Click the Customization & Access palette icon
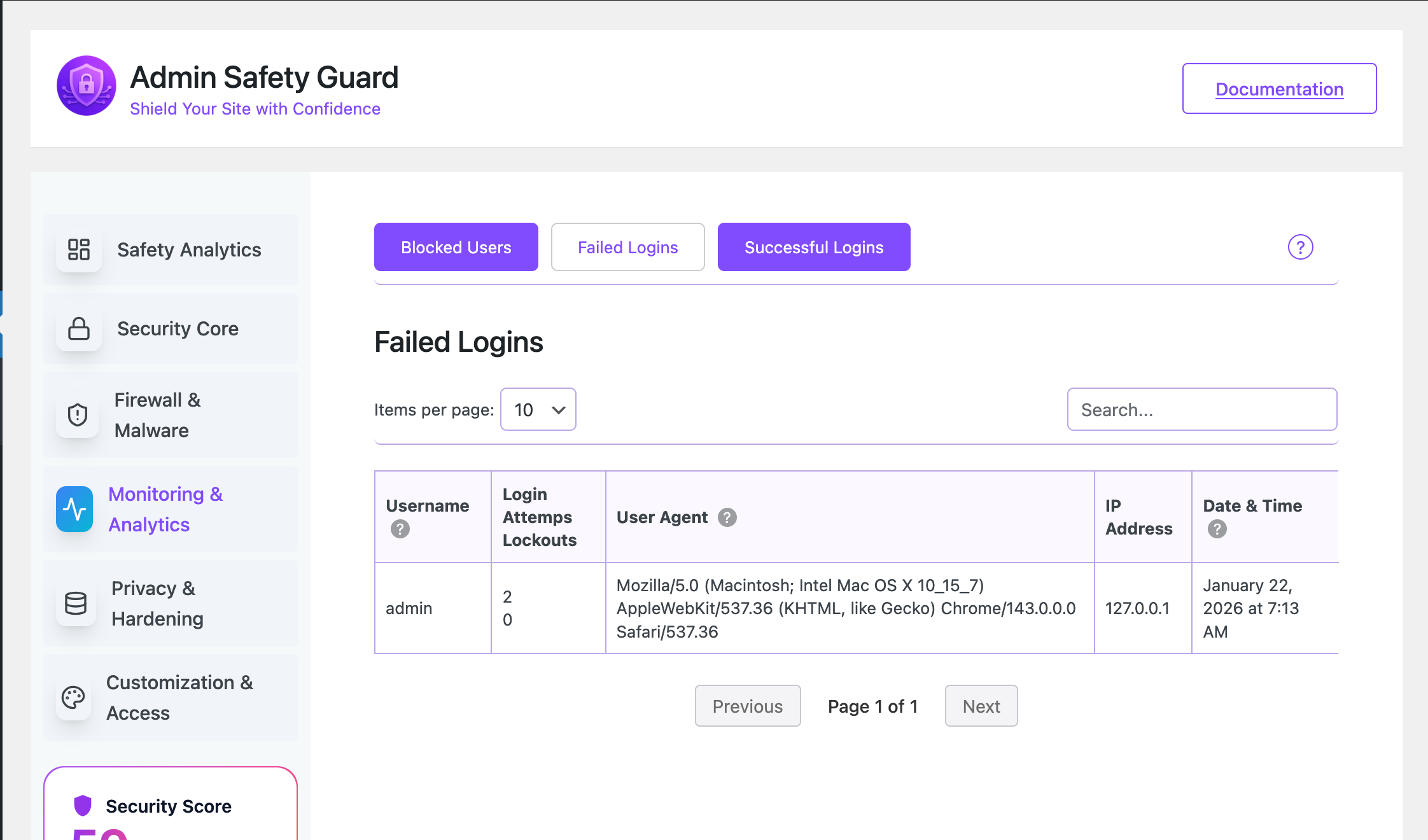This screenshot has width=1428, height=840. [x=73, y=697]
